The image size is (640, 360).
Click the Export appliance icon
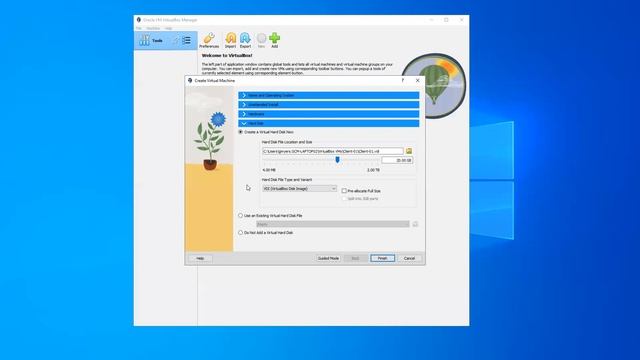point(245,40)
